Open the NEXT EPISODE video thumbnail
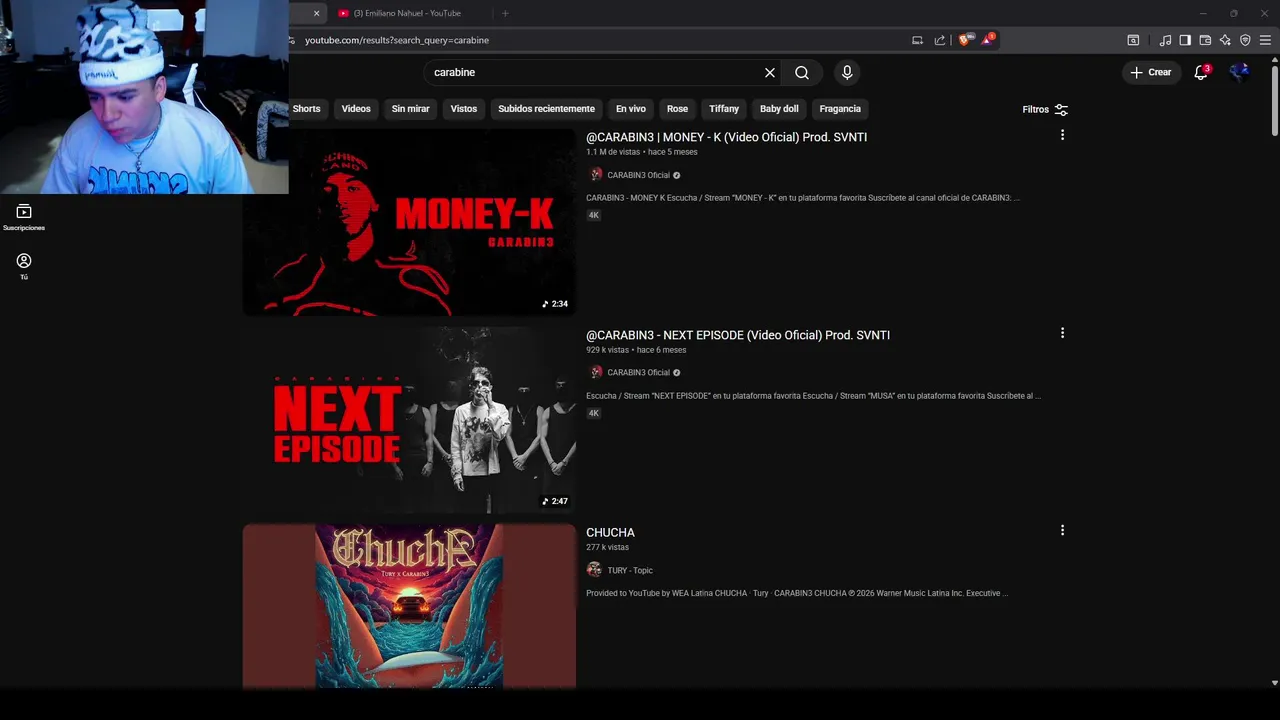Image resolution: width=1280 pixels, height=720 pixels. pyautogui.click(x=409, y=420)
